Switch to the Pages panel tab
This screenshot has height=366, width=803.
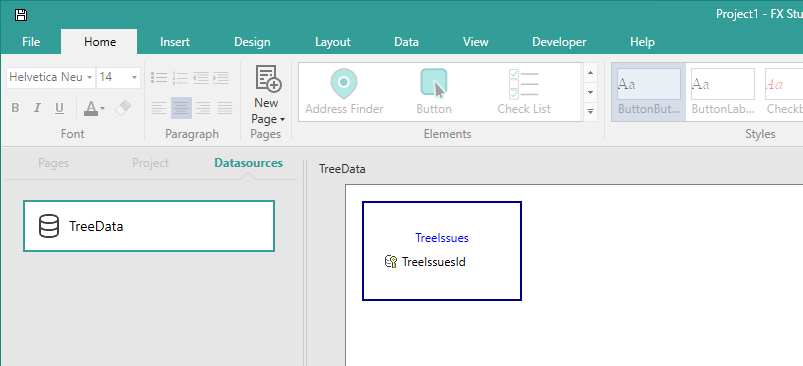[x=53, y=163]
